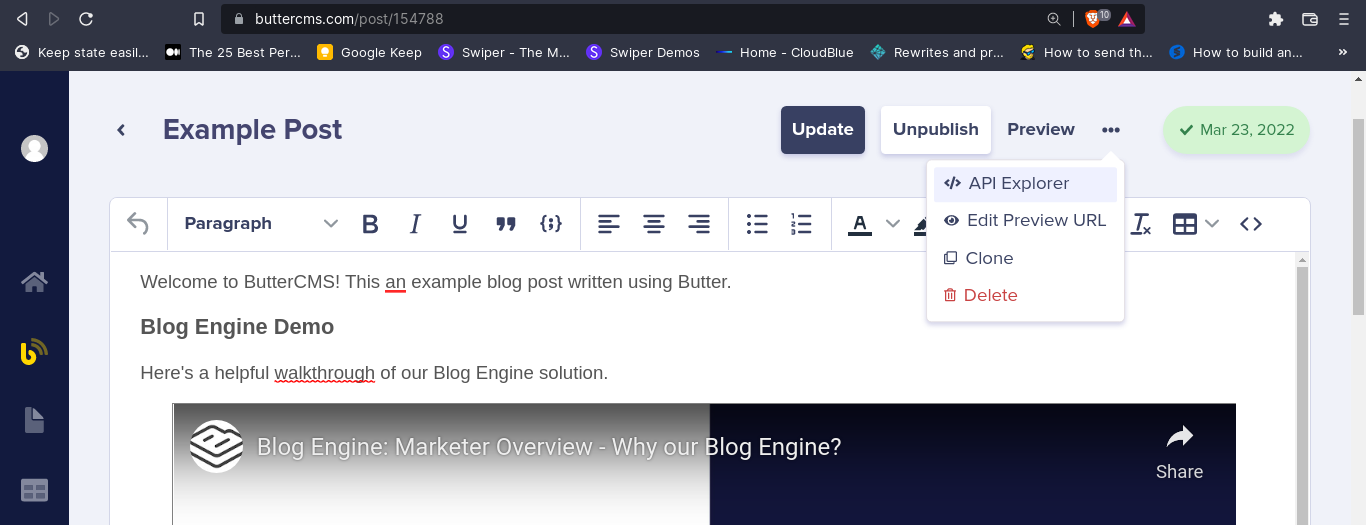Image resolution: width=1366 pixels, height=525 pixels.
Task: Go back in browser history
Action: [22, 18]
